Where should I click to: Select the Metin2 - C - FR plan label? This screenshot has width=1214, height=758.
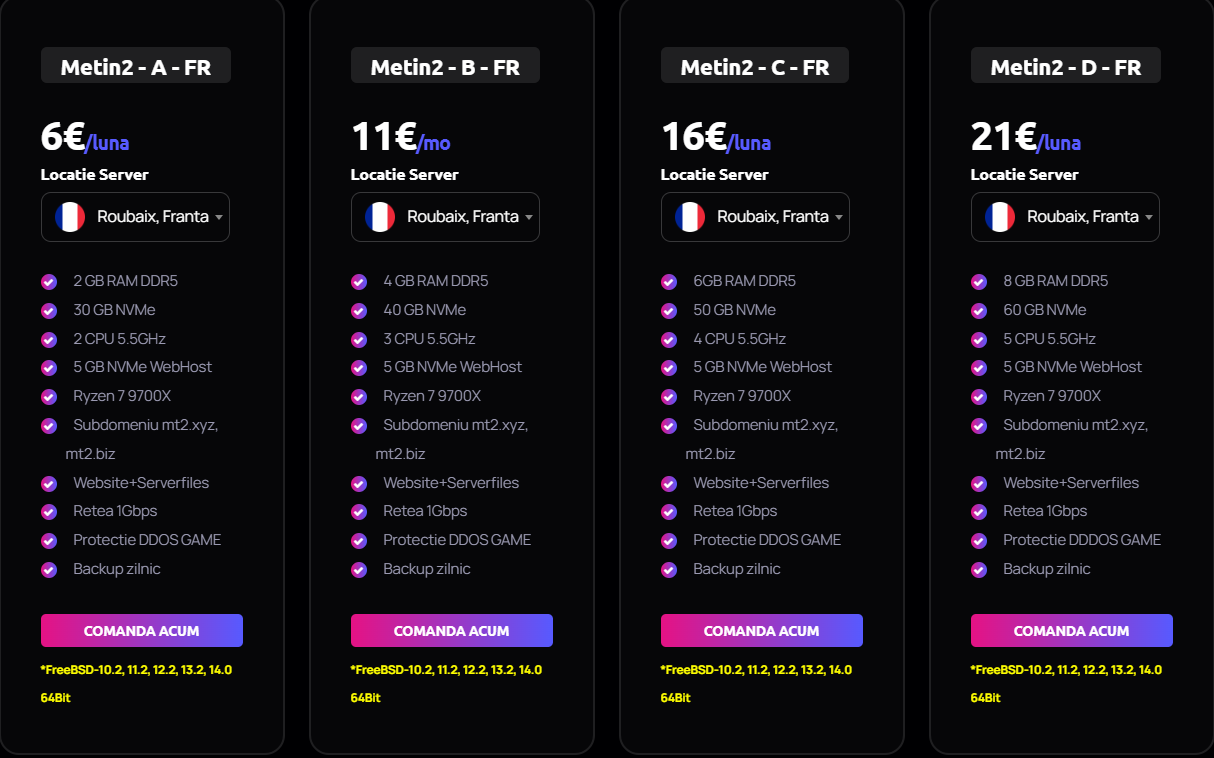[x=755, y=67]
